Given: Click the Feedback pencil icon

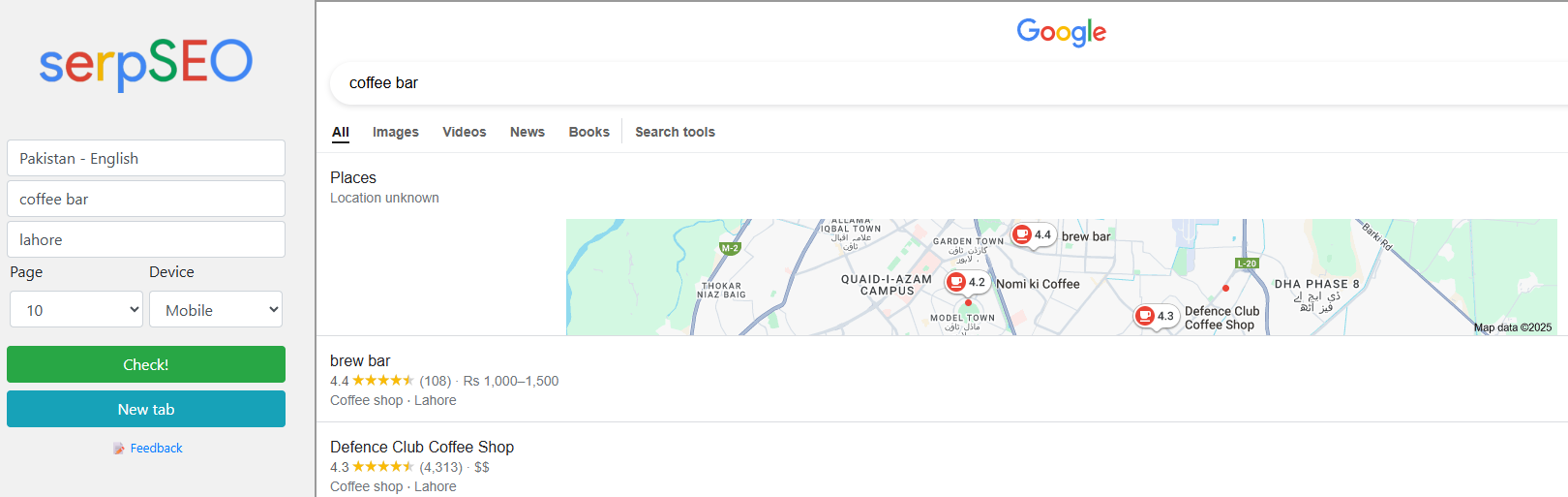Looking at the screenshot, I should pyautogui.click(x=118, y=449).
